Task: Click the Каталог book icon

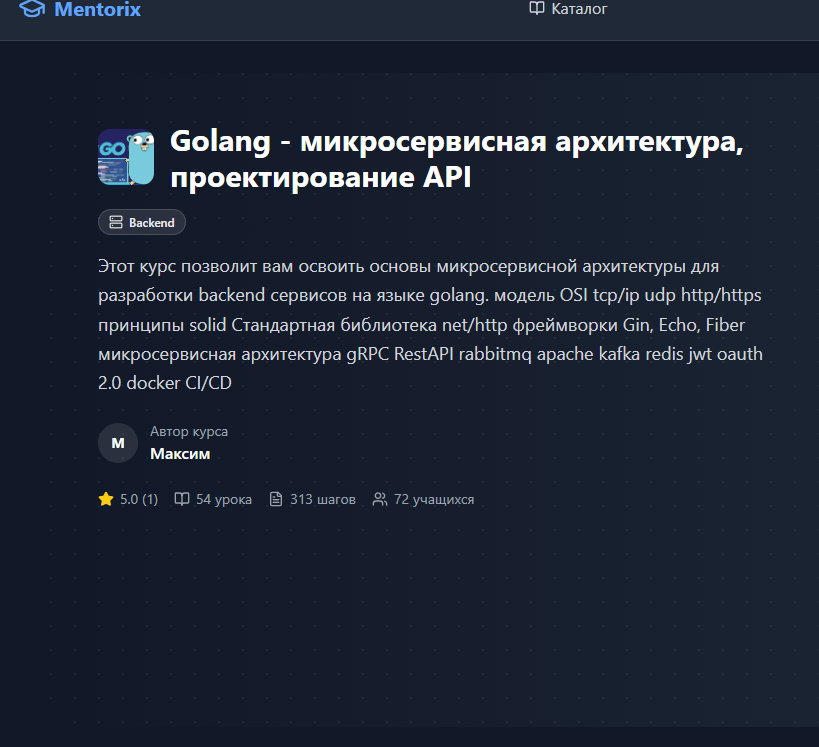Action: (x=537, y=8)
